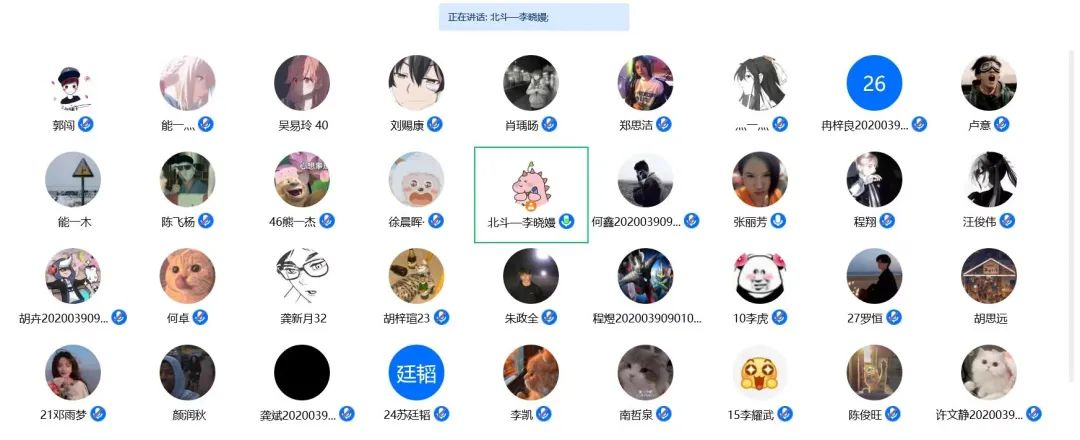Select the black avatar of 龚斌
1080x440 pixels.
point(302,373)
